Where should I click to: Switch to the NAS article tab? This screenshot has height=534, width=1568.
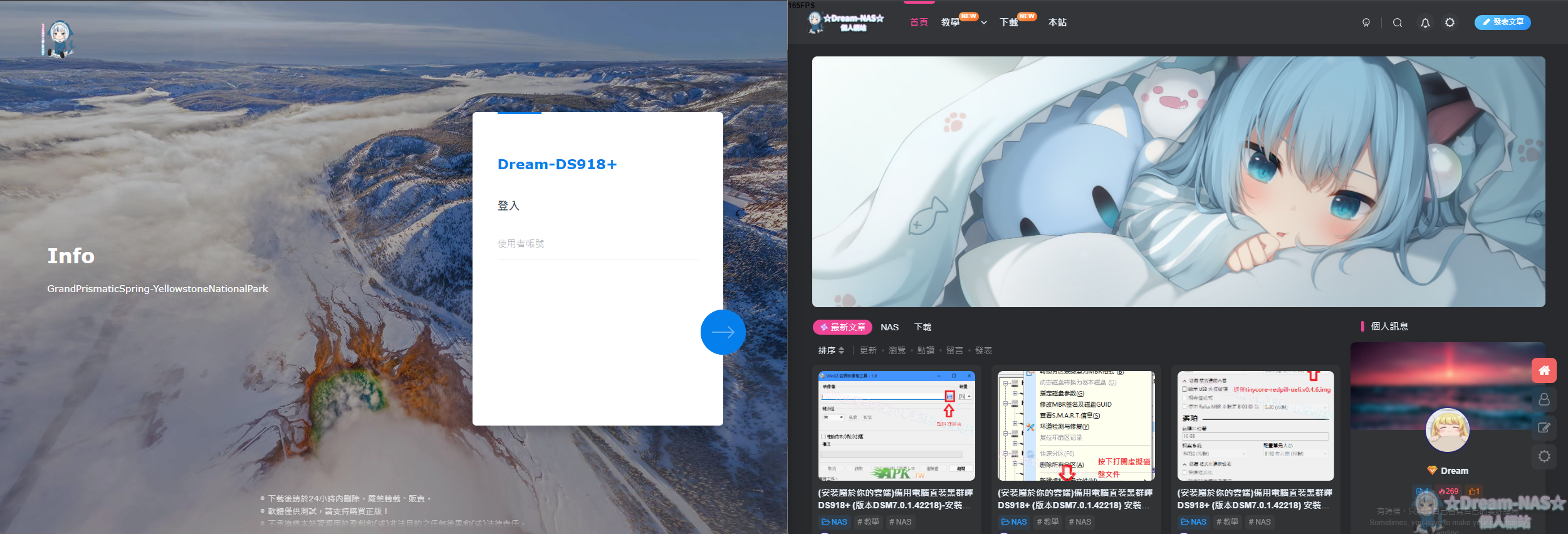pyautogui.click(x=889, y=327)
